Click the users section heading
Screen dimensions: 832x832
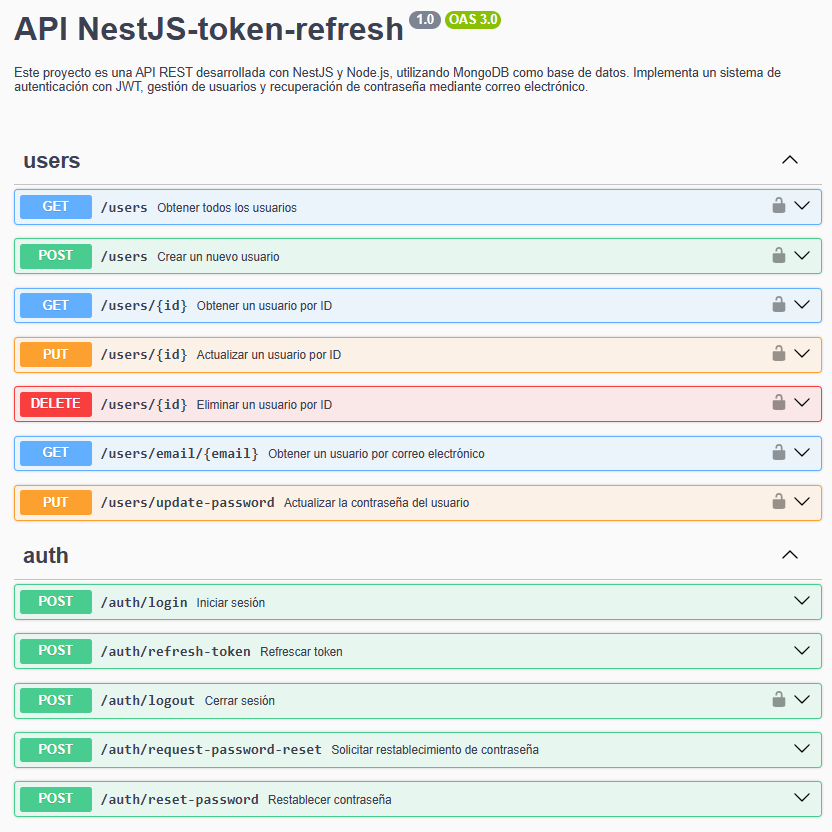[51, 161]
